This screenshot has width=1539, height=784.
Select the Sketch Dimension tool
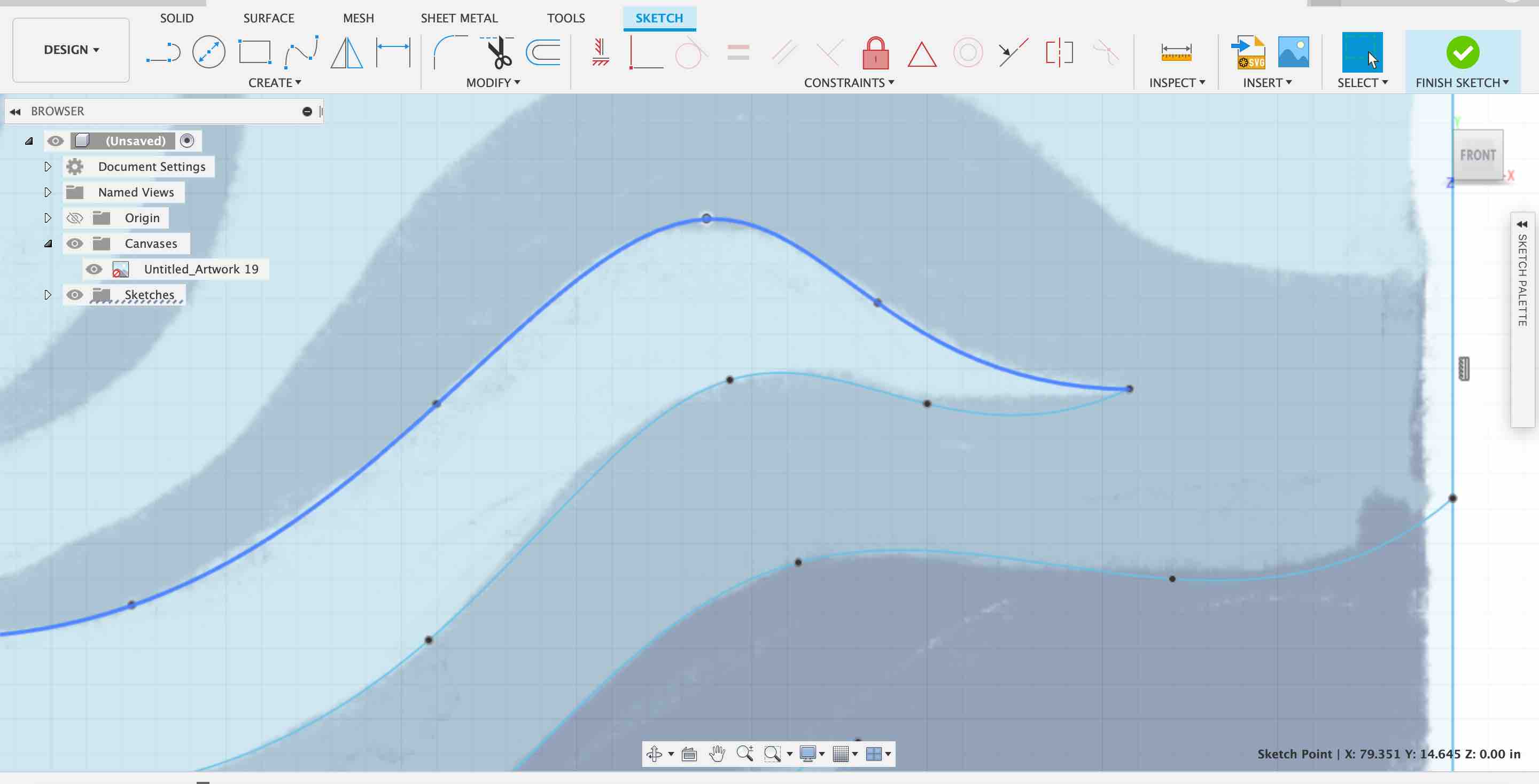[393, 52]
